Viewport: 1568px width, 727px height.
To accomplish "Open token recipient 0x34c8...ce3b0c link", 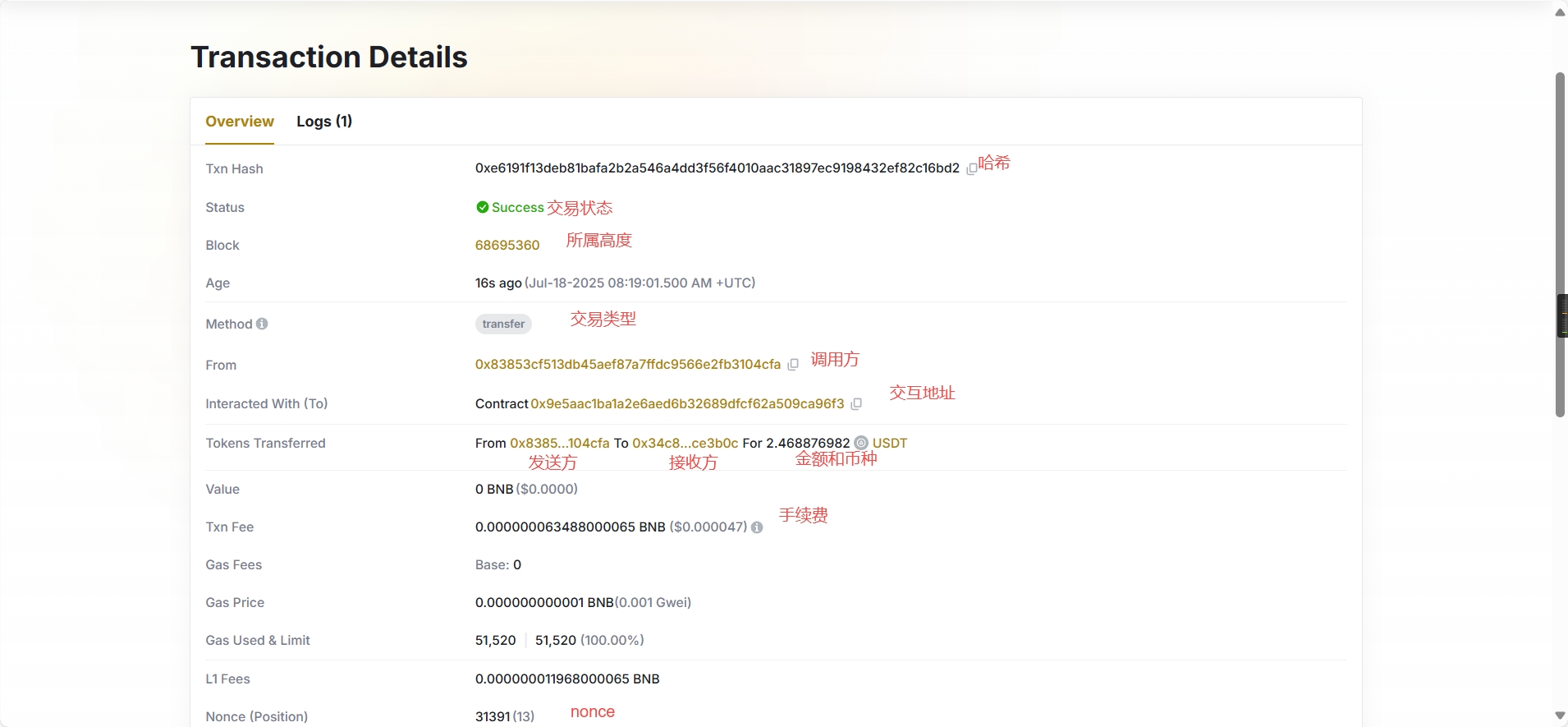I will tap(685, 443).
